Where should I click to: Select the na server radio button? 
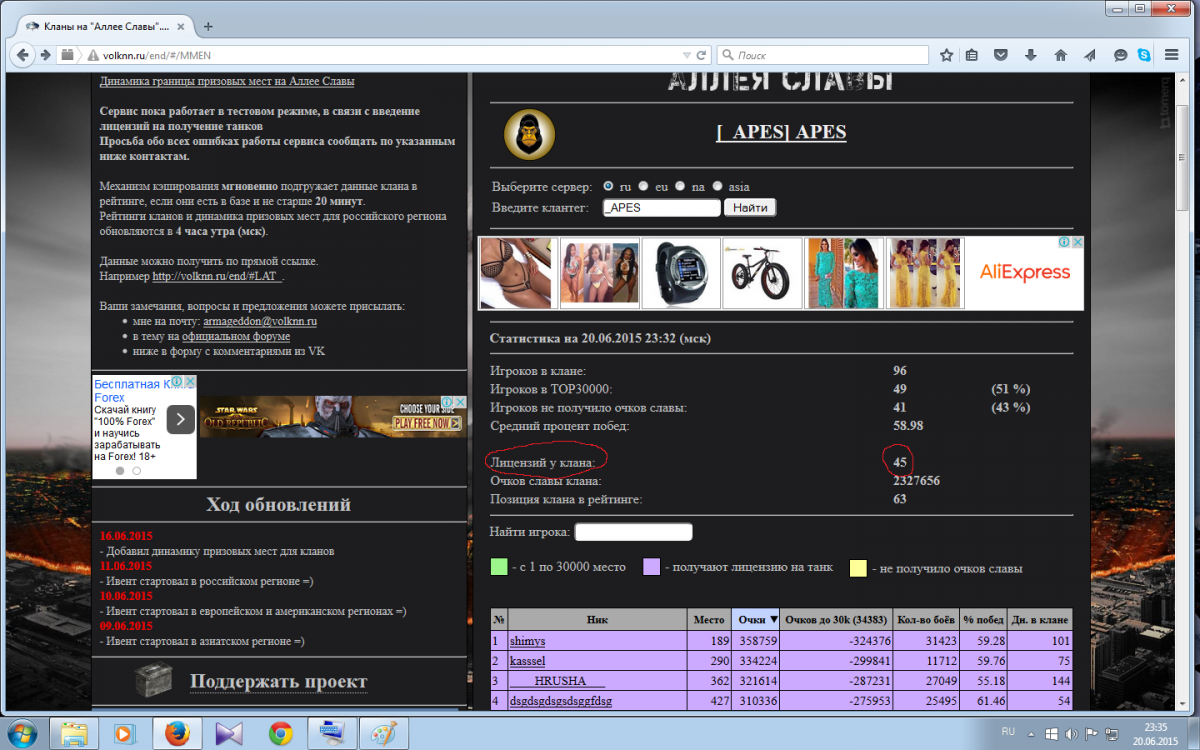680,186
